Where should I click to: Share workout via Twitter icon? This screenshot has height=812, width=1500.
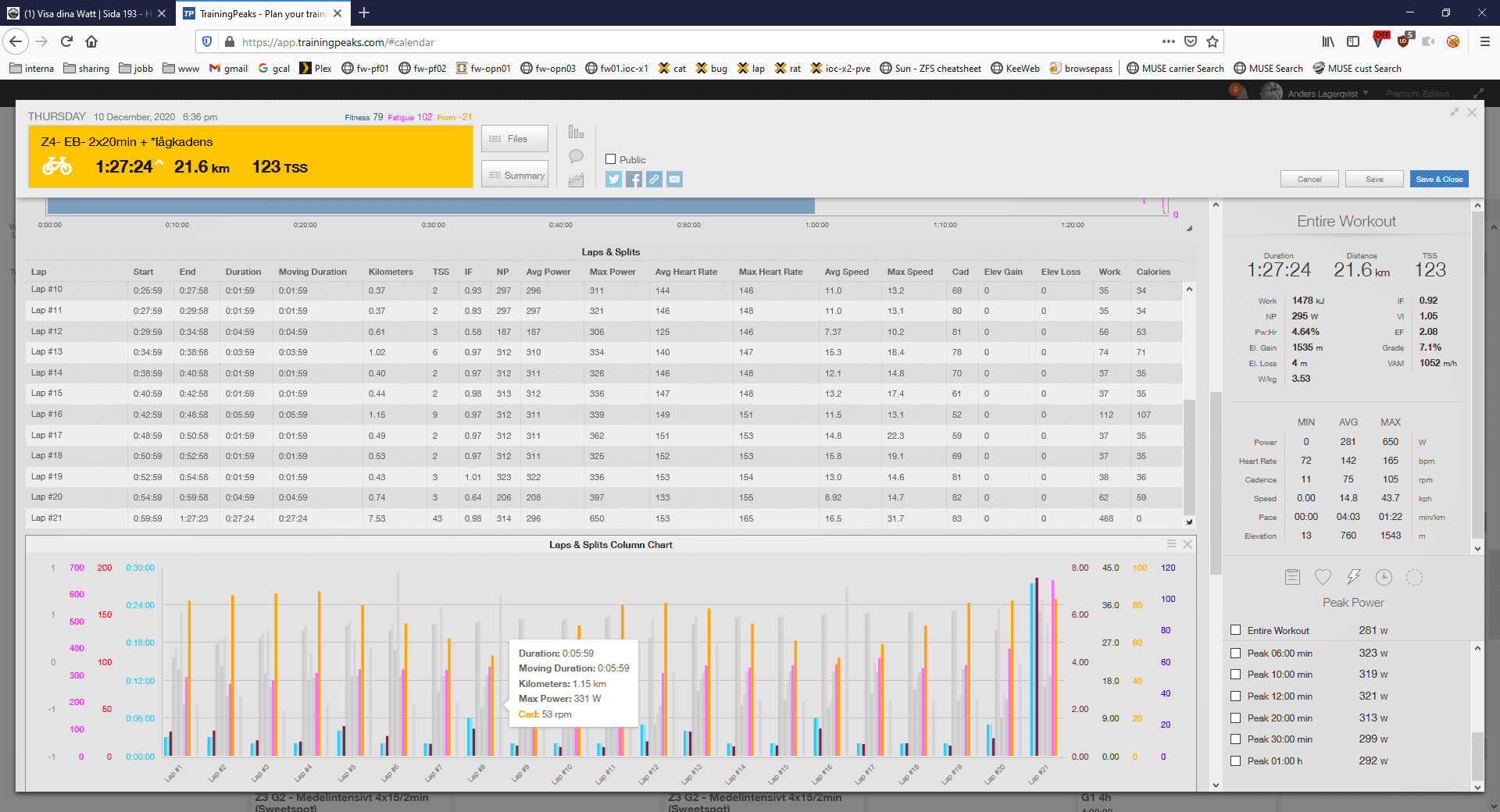(613, 180)
